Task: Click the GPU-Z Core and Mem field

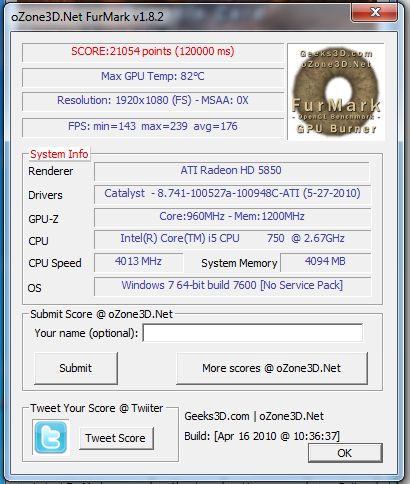Action: point(232,217)
